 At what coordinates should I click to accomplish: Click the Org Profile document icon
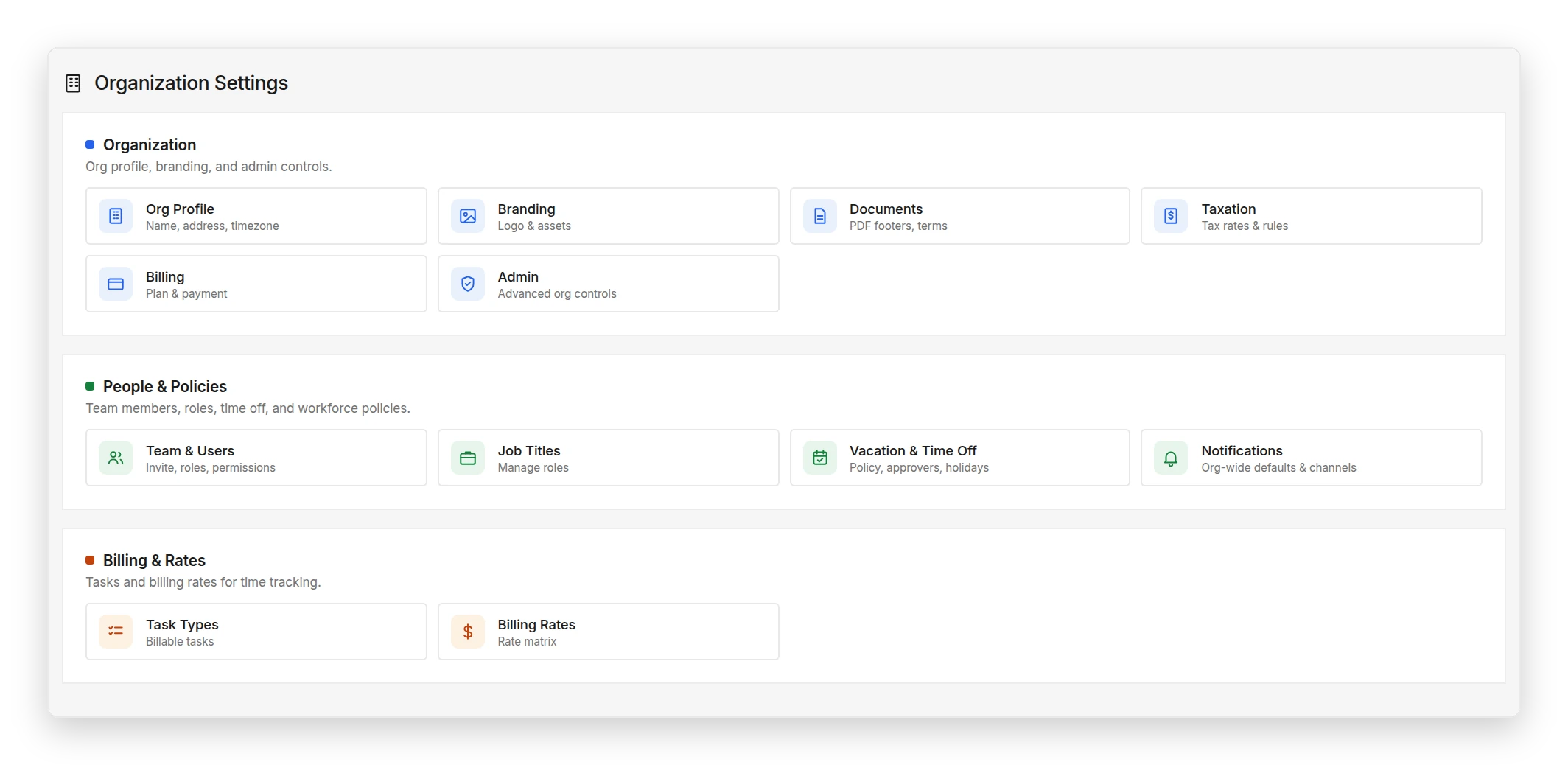coord(116,216)
